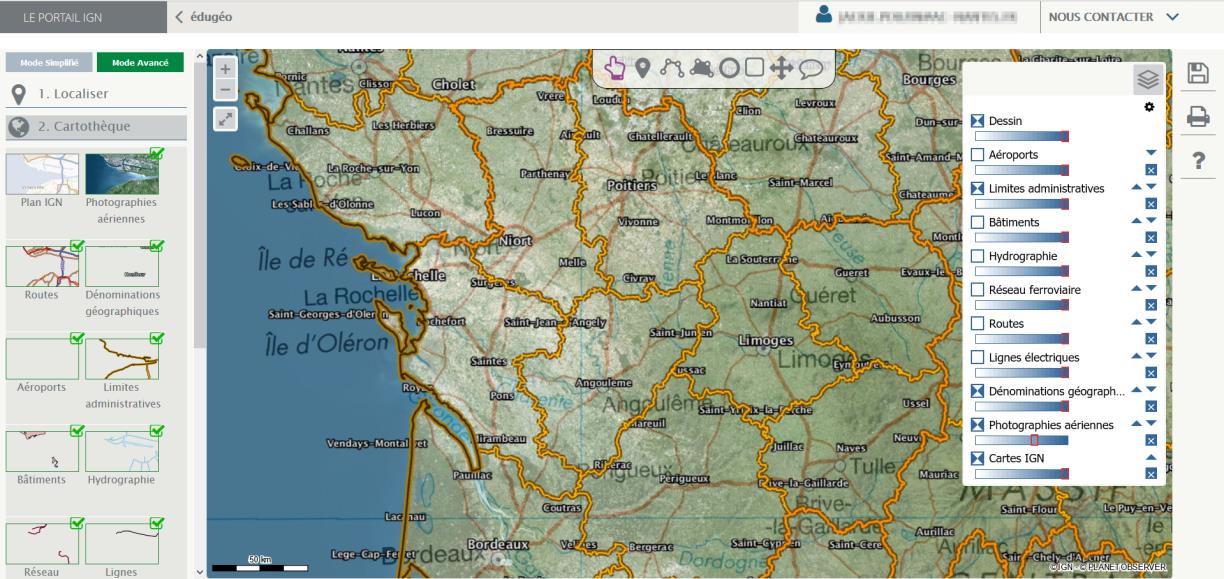
Task: Switch to Mode Simplifié
Action: 48,62
